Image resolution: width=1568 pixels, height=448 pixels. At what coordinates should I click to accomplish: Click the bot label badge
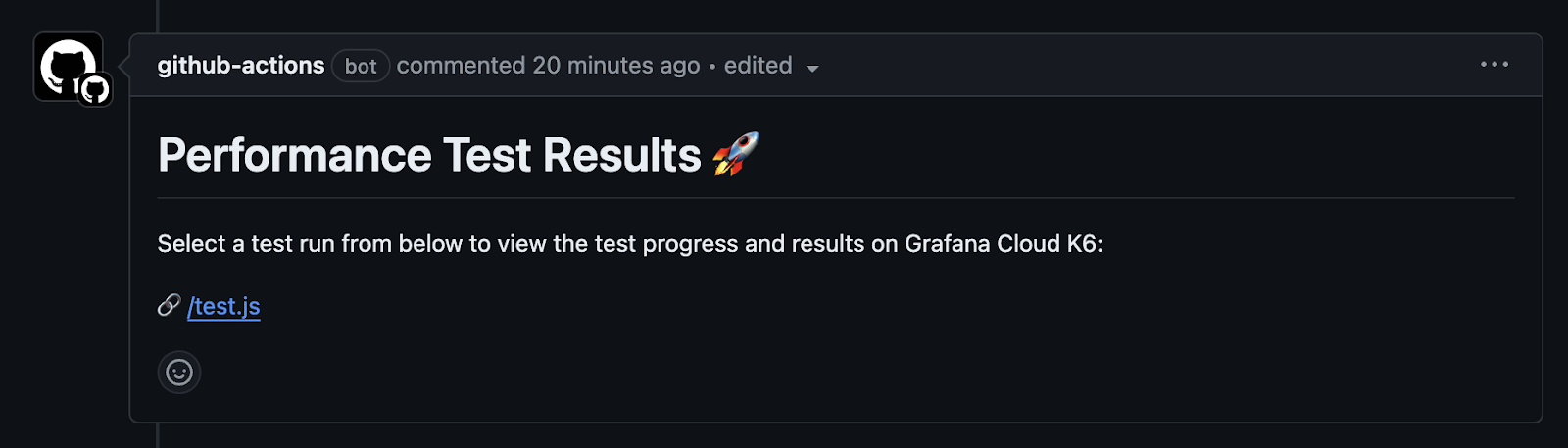pyautogui.click(x=361, y=66)
